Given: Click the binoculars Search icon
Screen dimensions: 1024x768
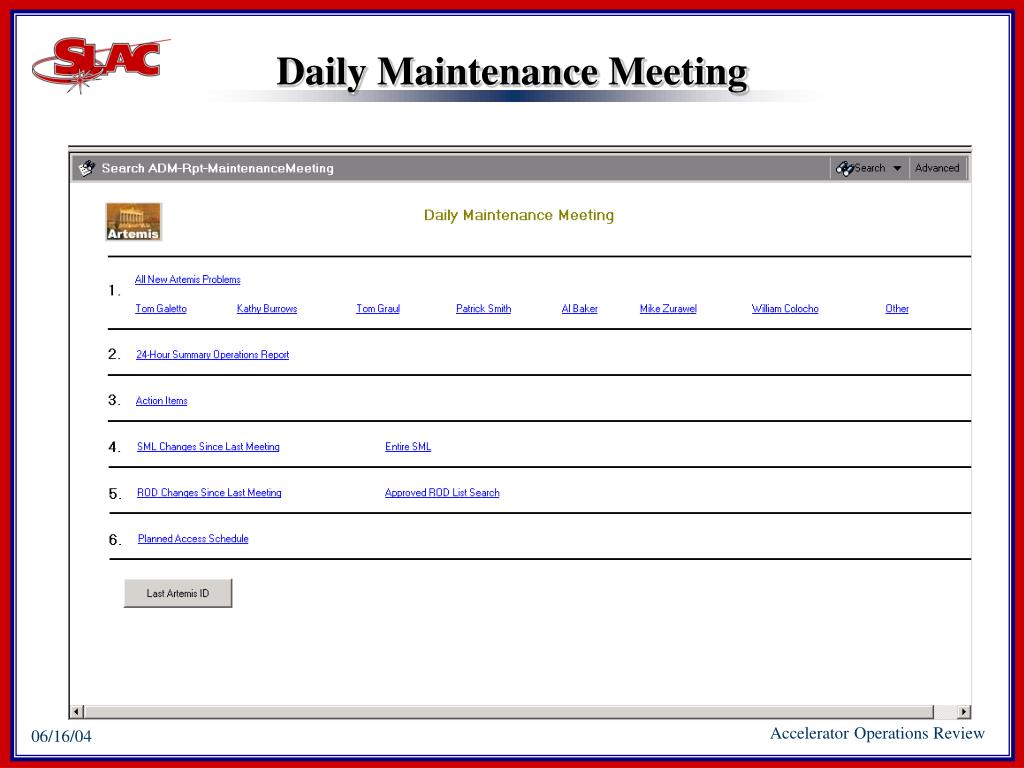Looking at the screenshot, I should click(844, 168).
